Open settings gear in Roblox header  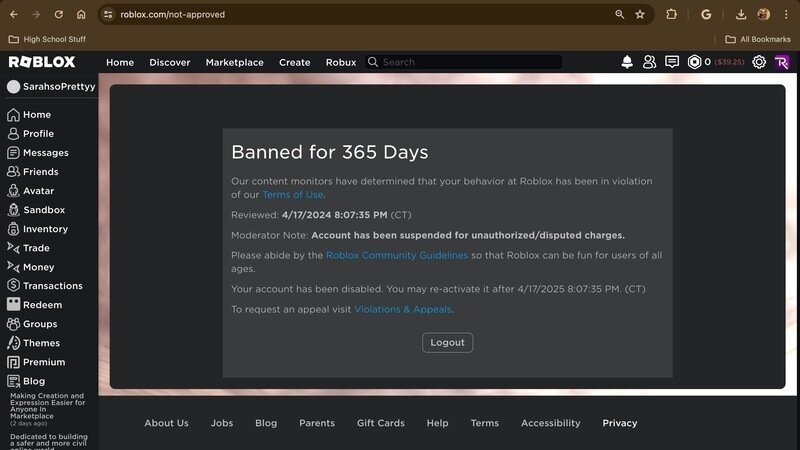(x=759, y=62)
